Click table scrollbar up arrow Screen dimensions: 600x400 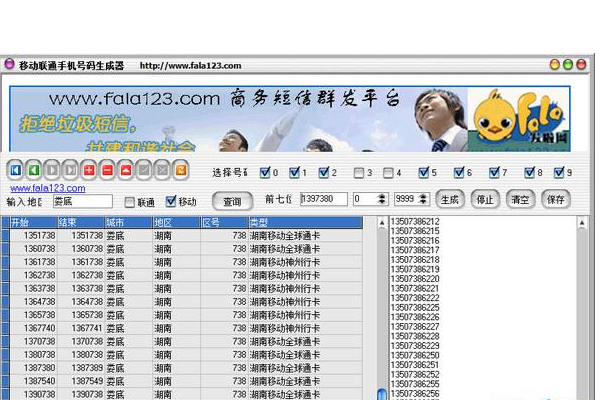[x=382, y=222]
